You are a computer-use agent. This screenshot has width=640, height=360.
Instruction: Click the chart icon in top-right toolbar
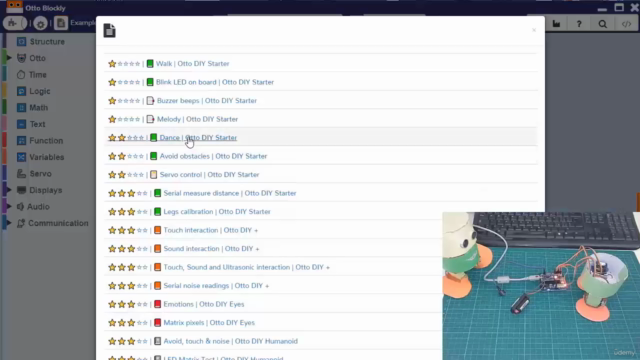point(556,24)
